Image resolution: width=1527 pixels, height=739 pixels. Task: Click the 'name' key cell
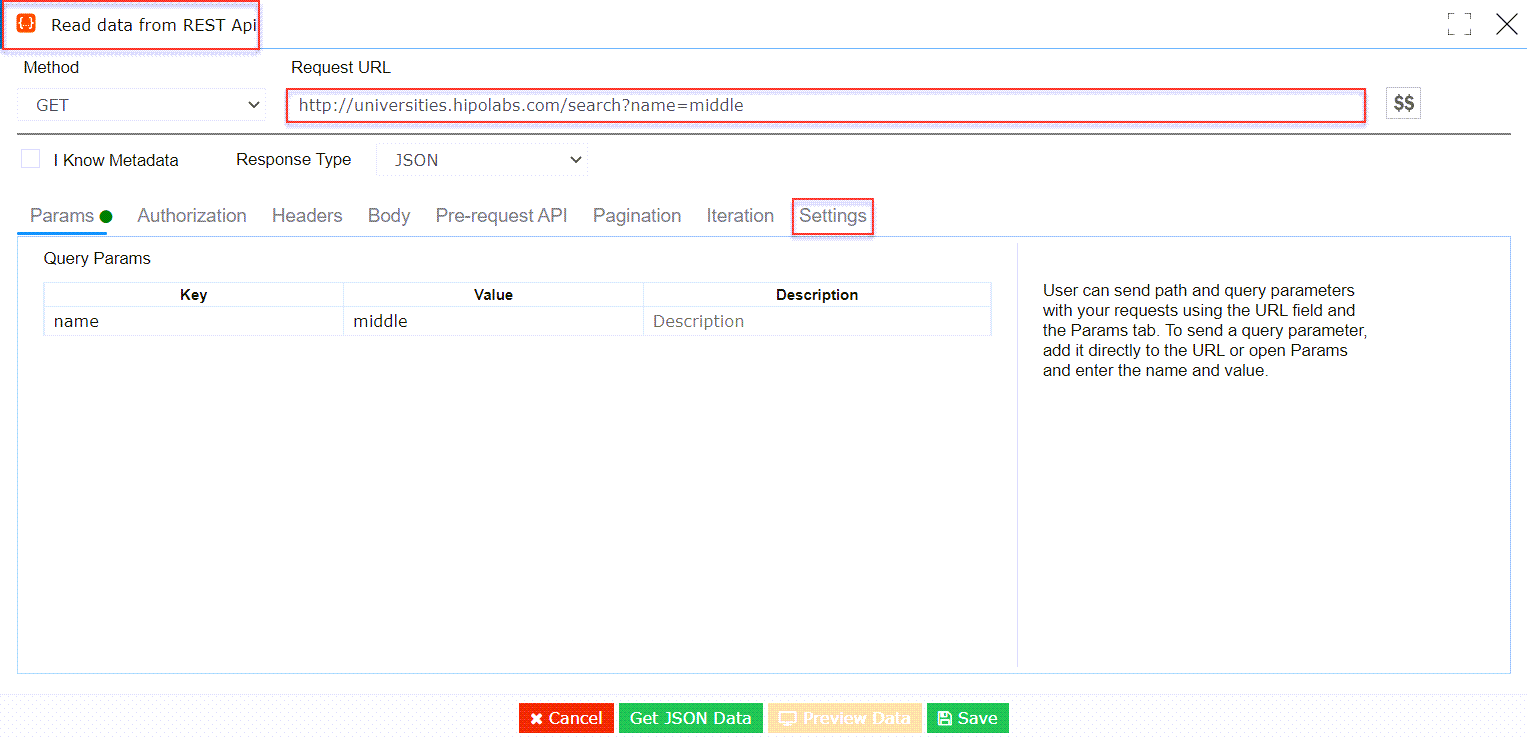pos(194,321)
